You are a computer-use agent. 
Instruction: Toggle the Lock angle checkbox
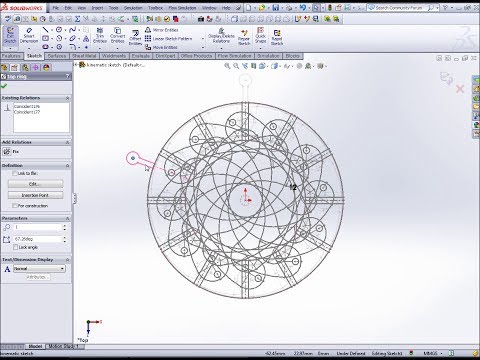click(x=15, y=247)
